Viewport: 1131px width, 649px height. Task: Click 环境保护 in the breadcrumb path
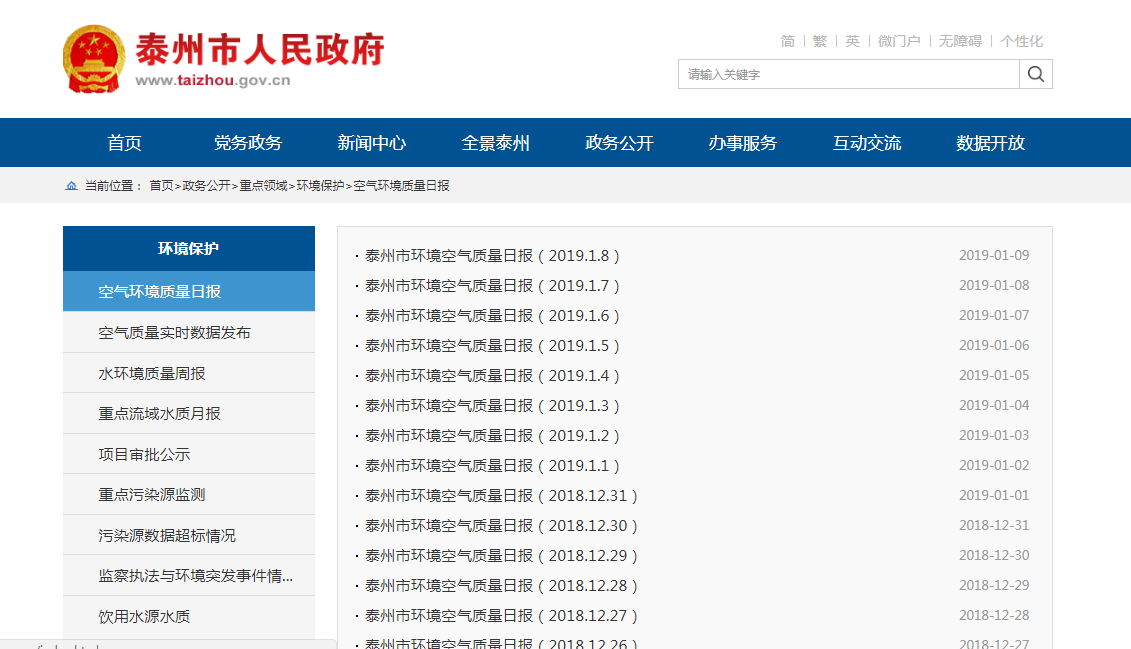(x=320, y=186)
